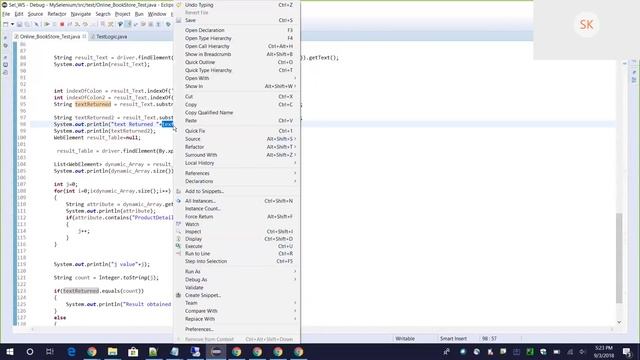Select Create Snippet entry
Screen dimensions: 640x360
(237, 295)
